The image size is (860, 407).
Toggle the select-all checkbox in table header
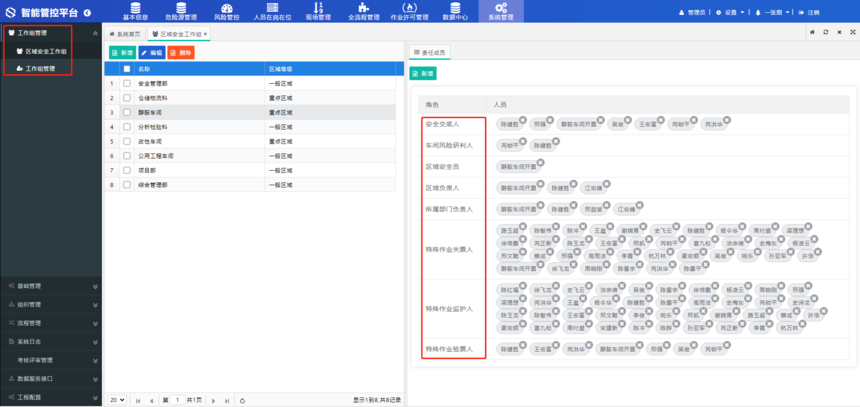coord(127,69)
